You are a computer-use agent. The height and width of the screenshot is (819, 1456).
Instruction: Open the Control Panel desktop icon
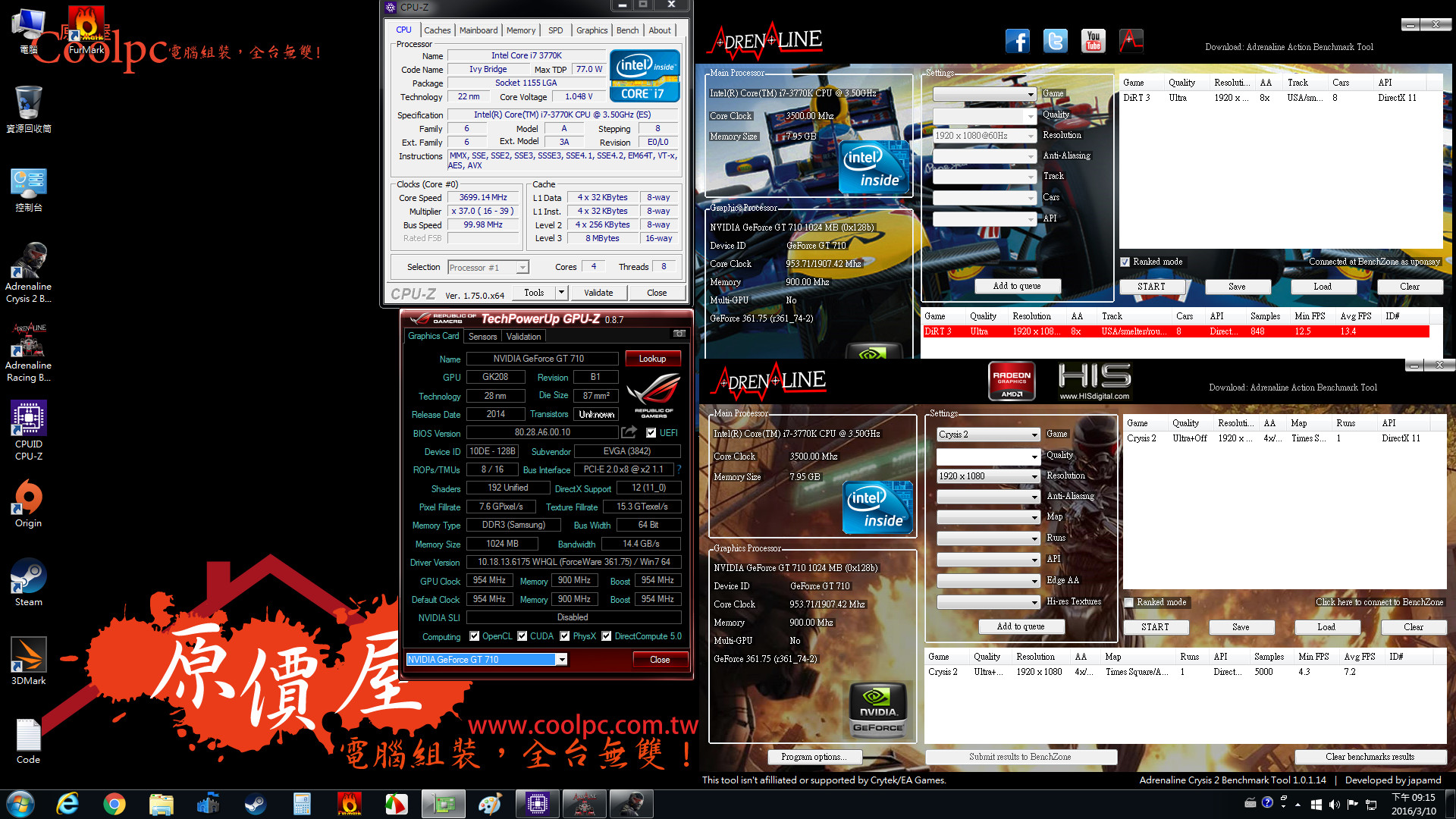point(29,190)
